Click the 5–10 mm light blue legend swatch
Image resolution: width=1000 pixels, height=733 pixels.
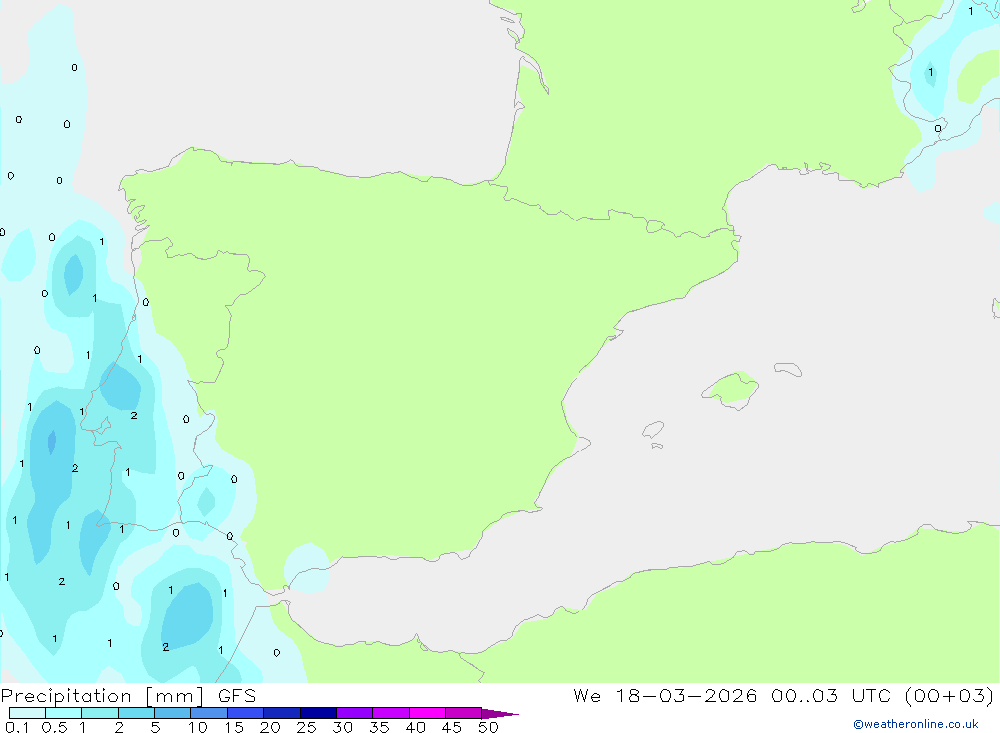(173, 713)
